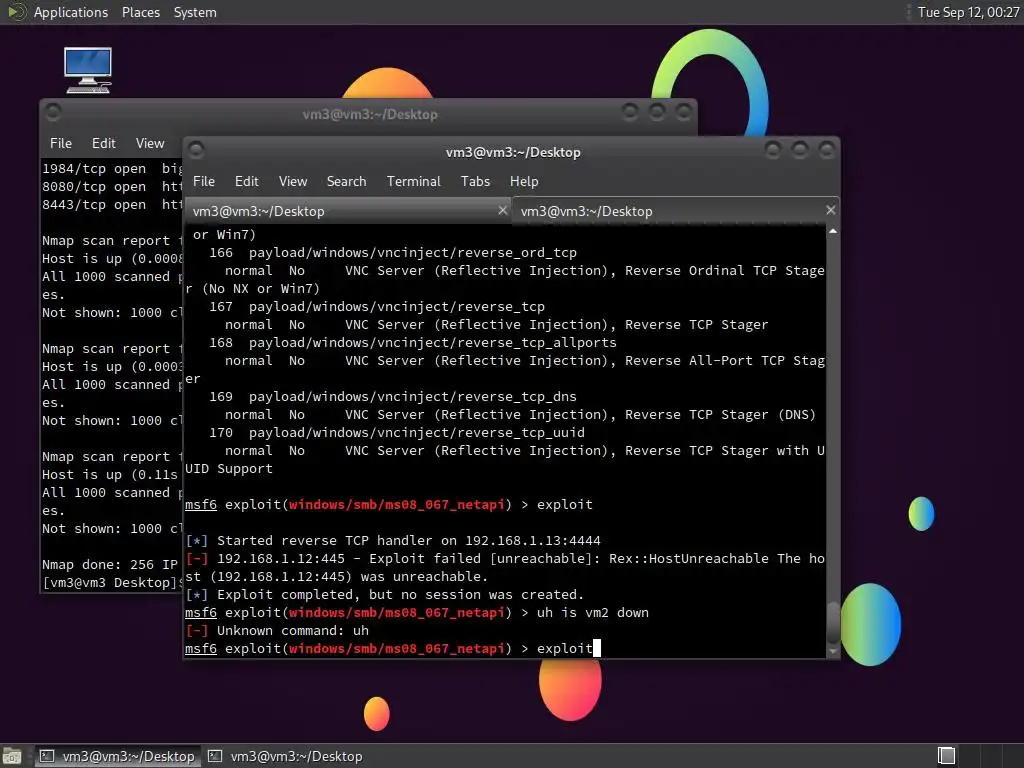The width and height of the screenshot is (1024, 768).
Task: Open the Applications menu in top panel
Action: click(71, 12)
